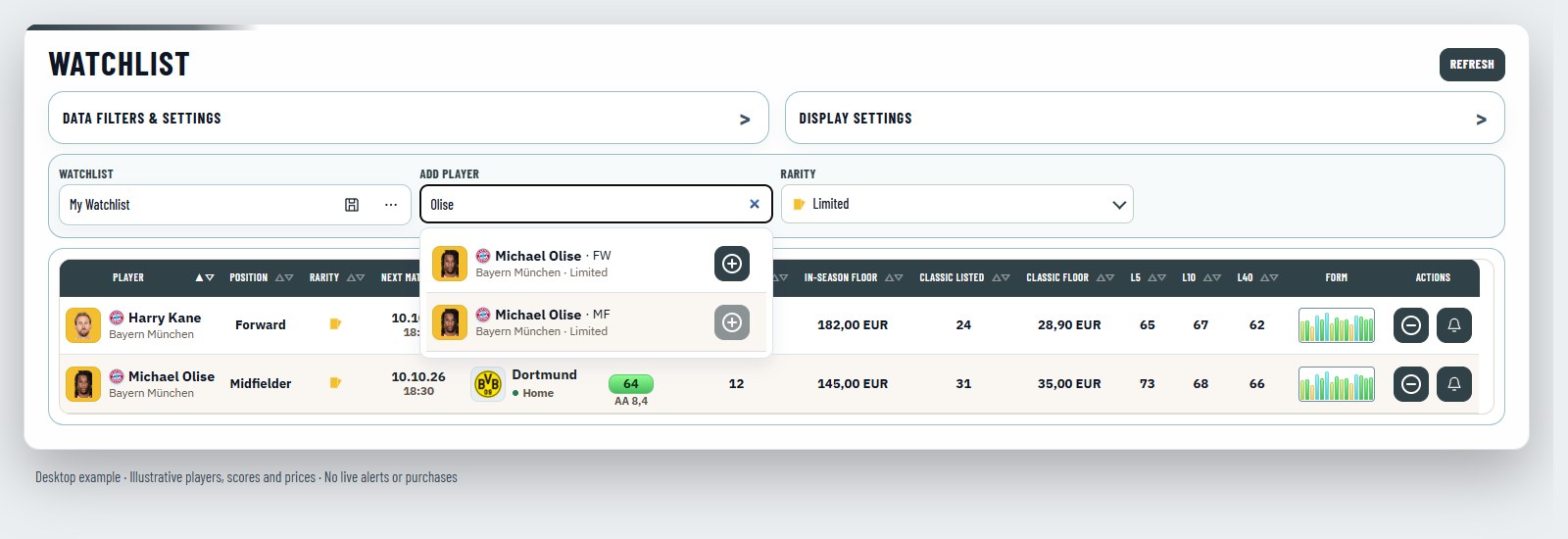Expand Data Filters & Settings panel
Screen dimensions: 1568x539
tap(408, 119)
